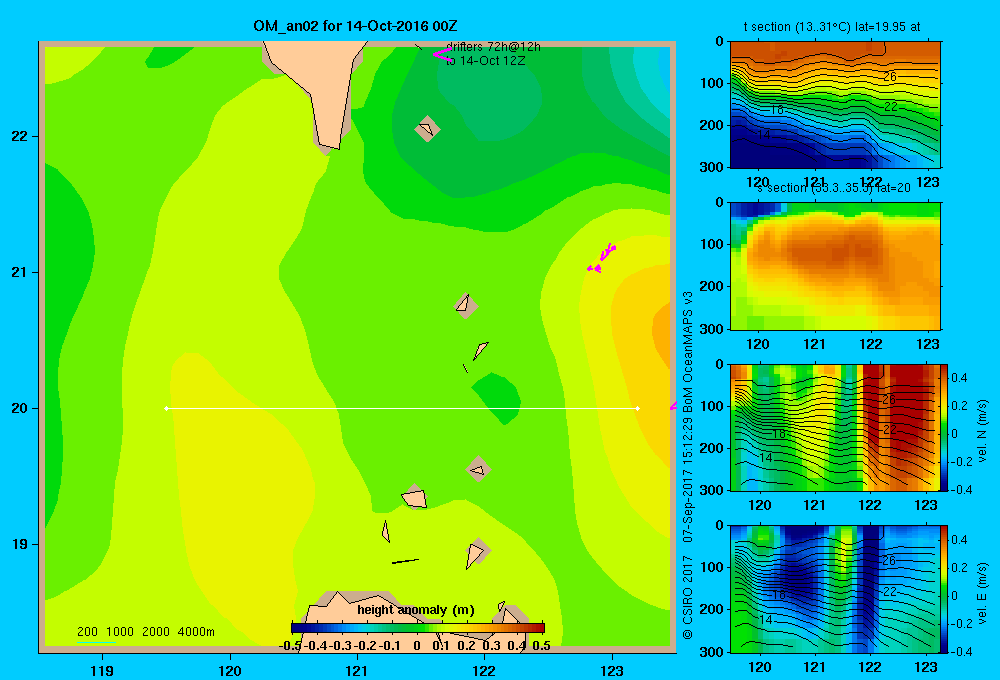
Task: Open the eastward velocity section panel
Action: [835, 589]
